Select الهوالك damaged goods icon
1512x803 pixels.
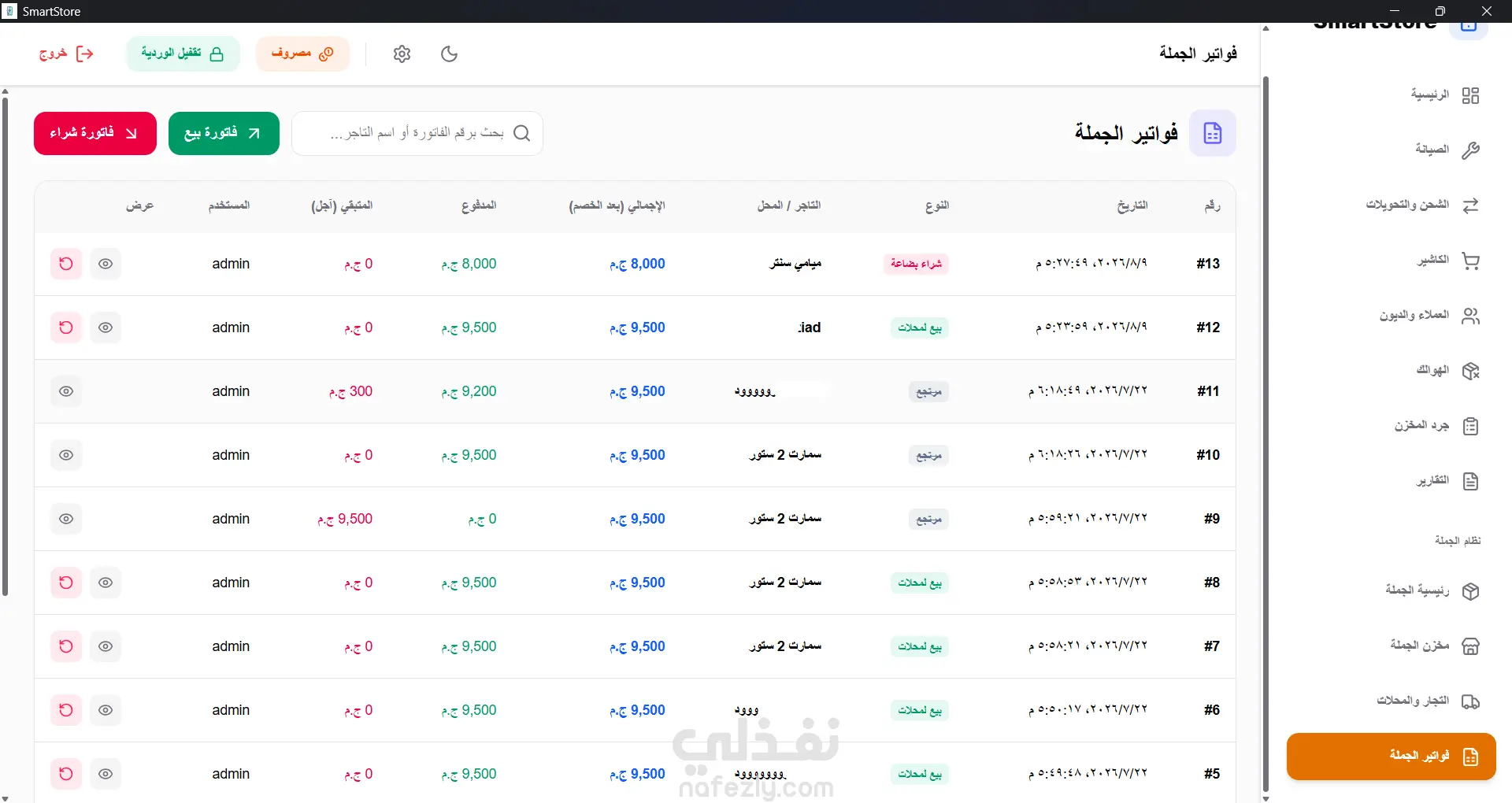pos(1470,371)
